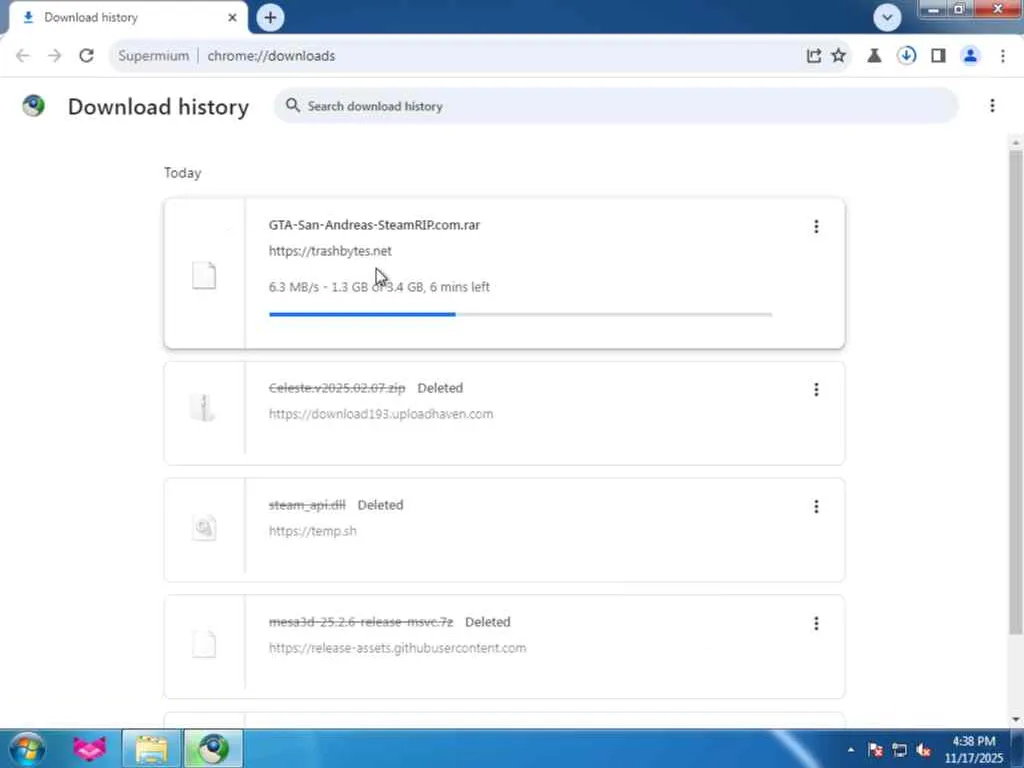Open the network tray icon
Viewport: 1024px width, 768px height.
(899, 750)
